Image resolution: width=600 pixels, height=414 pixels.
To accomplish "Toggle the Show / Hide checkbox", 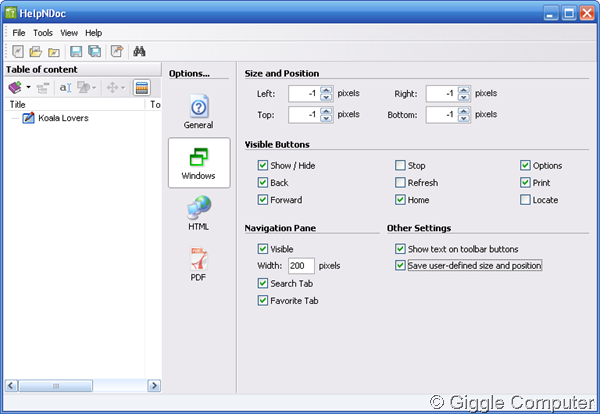I will tap(262, 165).
